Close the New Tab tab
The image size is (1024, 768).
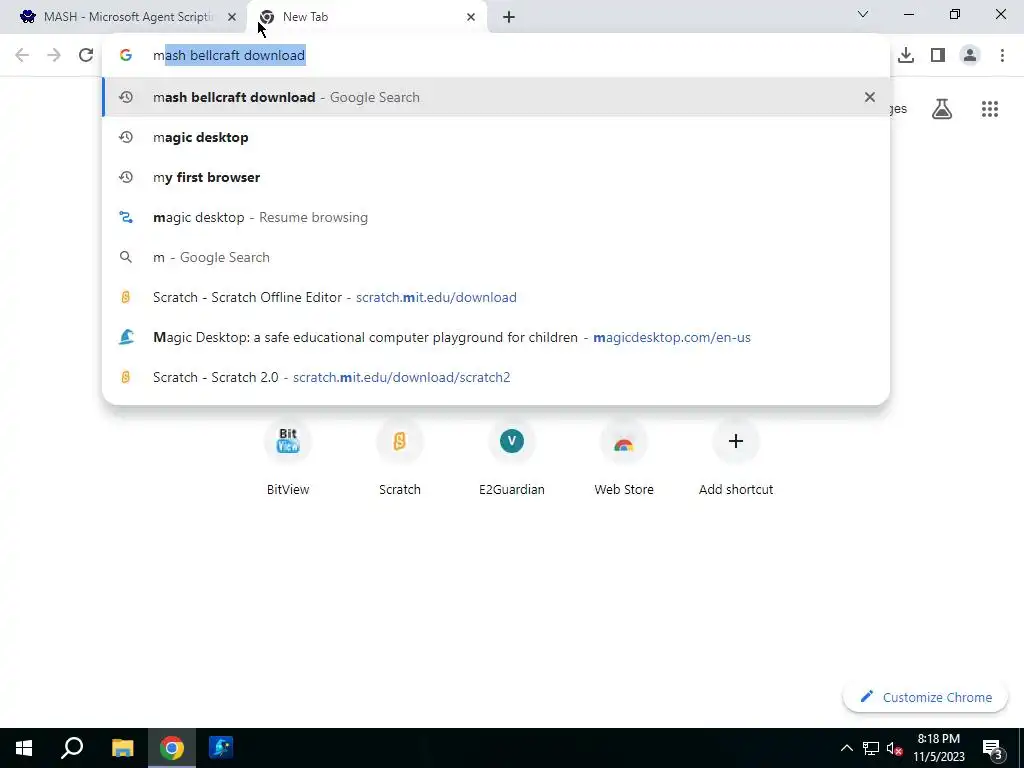(471, 17)
